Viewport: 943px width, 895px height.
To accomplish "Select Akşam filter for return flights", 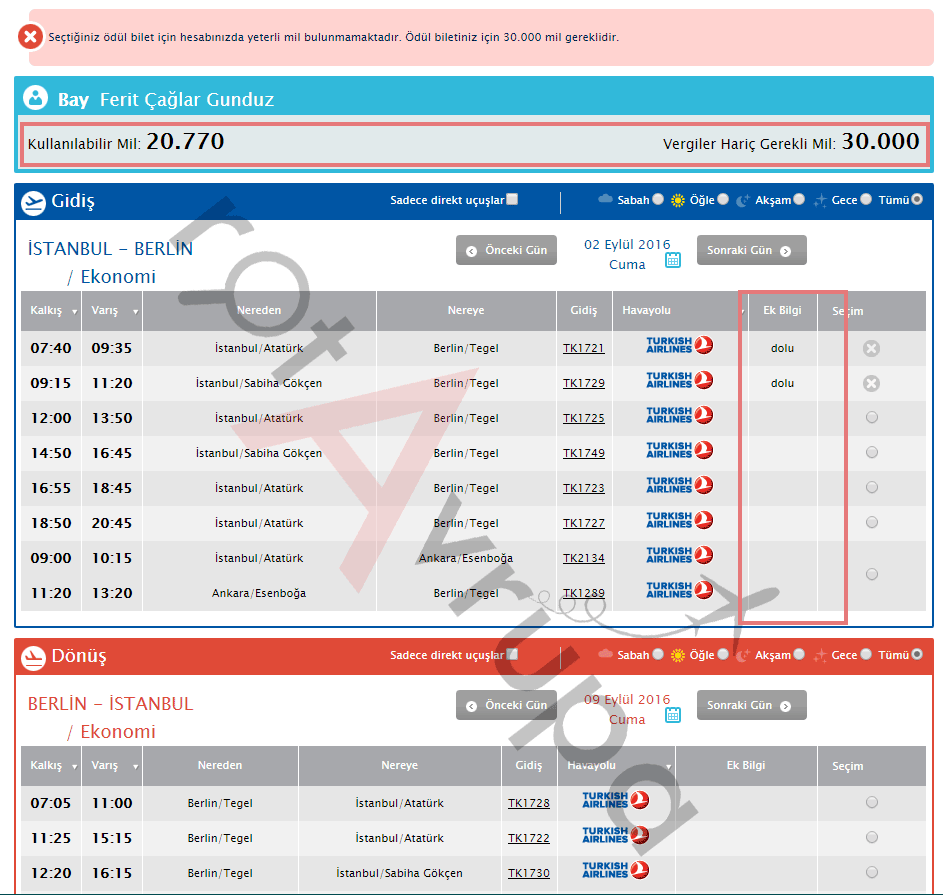I will tap(798, 655).
